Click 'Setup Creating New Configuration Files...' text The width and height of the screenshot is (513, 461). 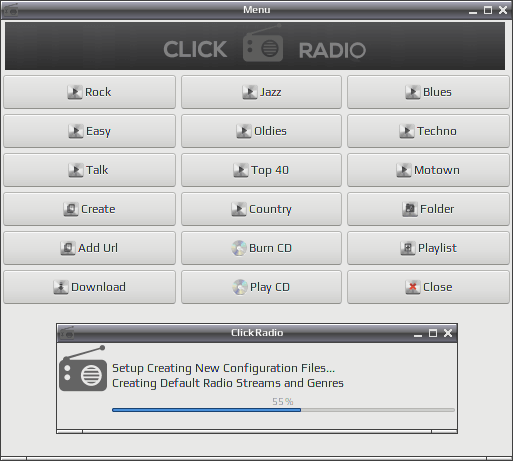click(223, 368)
